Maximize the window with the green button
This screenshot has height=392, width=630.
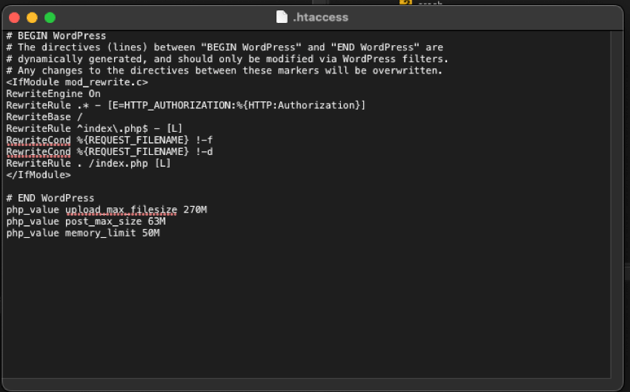pos(50,18)
